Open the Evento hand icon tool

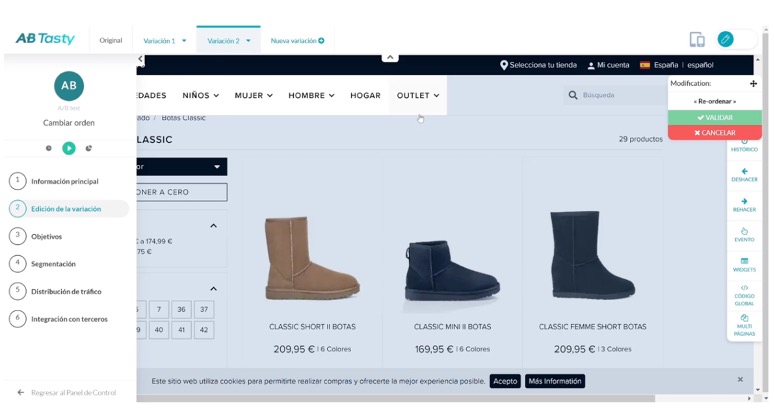(744, 231)
